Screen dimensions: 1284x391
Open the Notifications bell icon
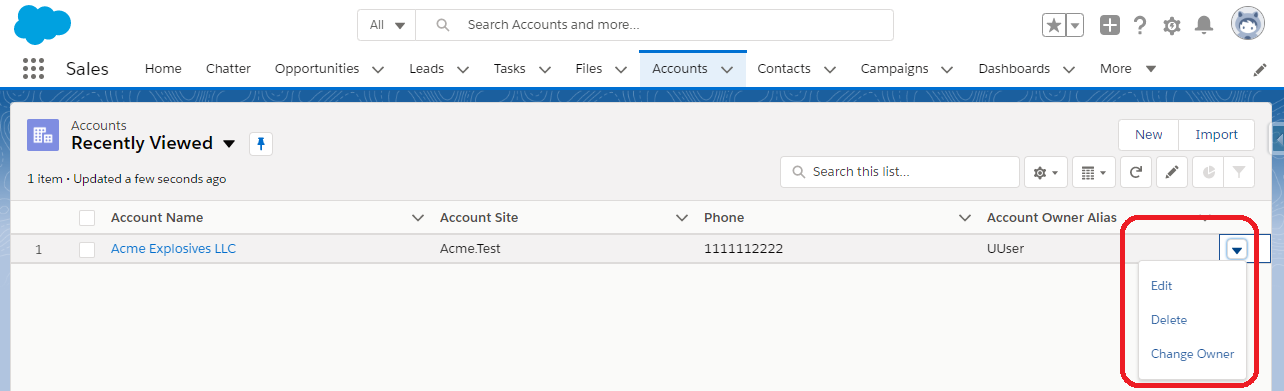pyautogui.click(x=1205, y=25)
